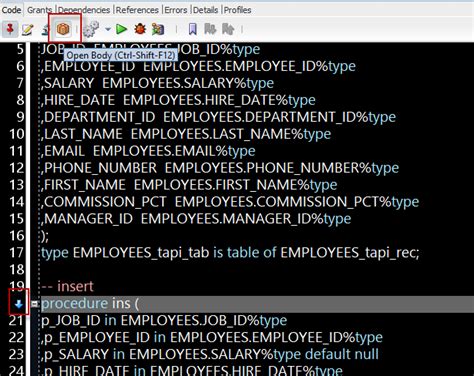The image size is (474, 376).
Task: Click the compile gears icon
Action: pos(91,29)
